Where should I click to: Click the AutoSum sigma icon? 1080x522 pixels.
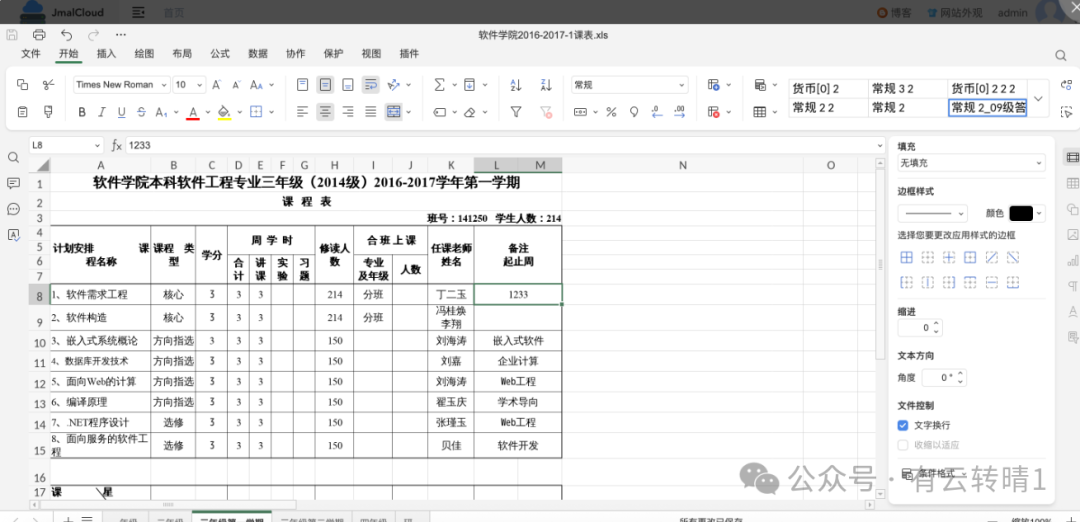pyautogui.click(x=440, y=85)
